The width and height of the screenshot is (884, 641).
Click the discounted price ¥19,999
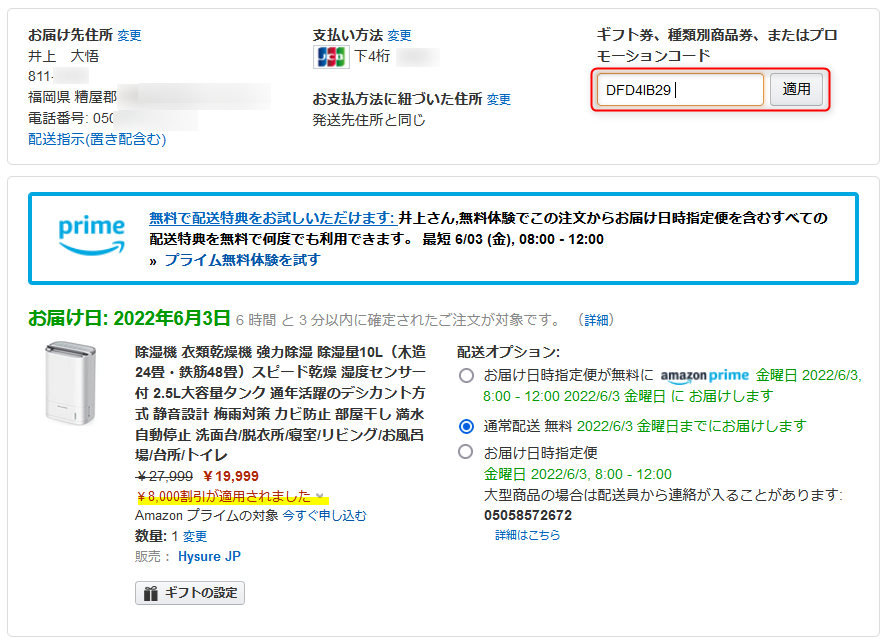coord(231,476)
